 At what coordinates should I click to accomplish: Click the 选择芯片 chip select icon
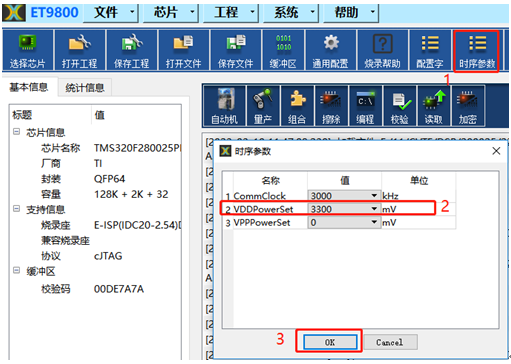coord(28,50)
